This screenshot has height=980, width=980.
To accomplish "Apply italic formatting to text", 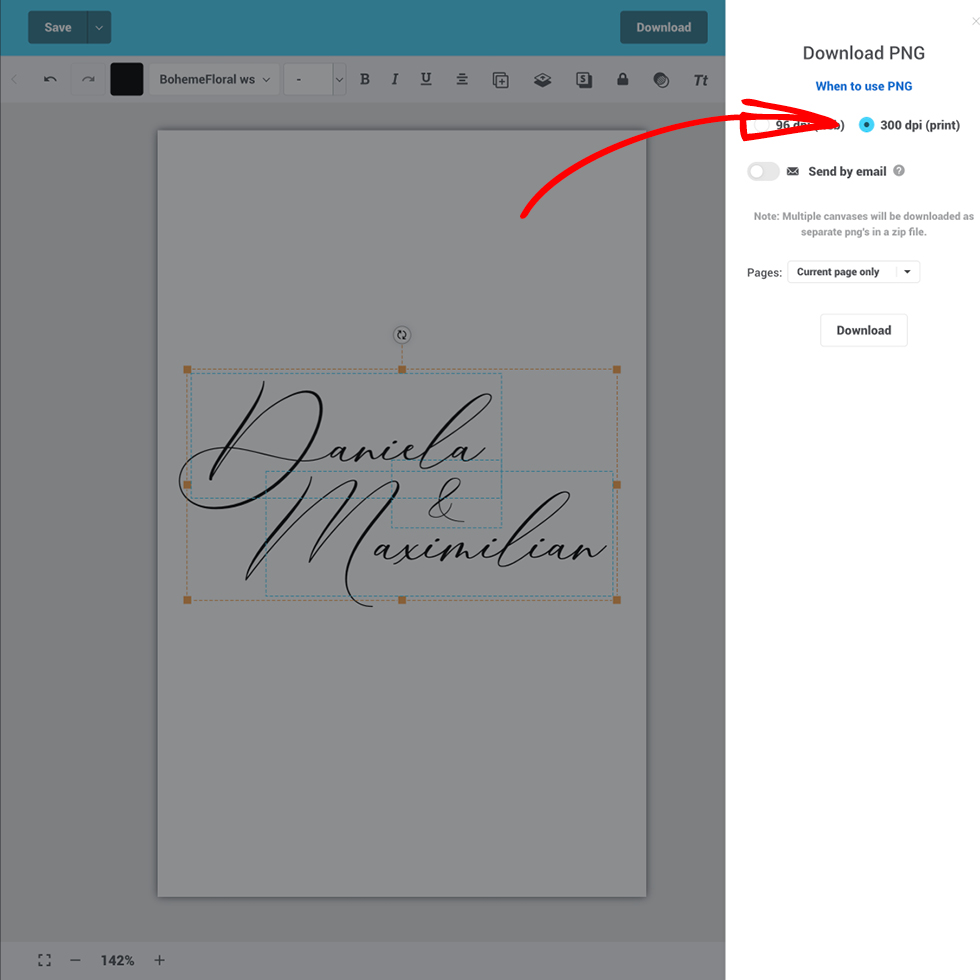I will (395, 80).
